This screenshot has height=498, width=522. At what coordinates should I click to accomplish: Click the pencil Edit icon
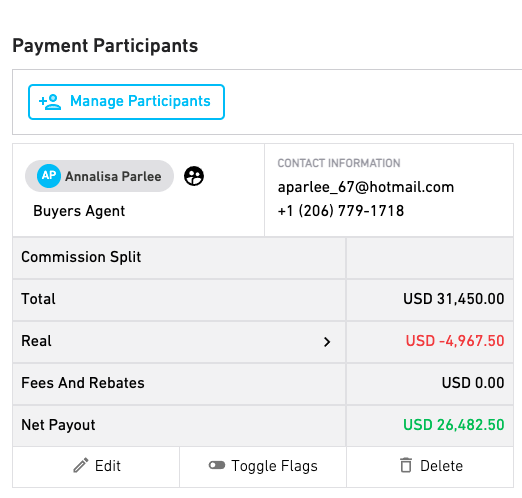pyautogui.click(x=81, y=465)
